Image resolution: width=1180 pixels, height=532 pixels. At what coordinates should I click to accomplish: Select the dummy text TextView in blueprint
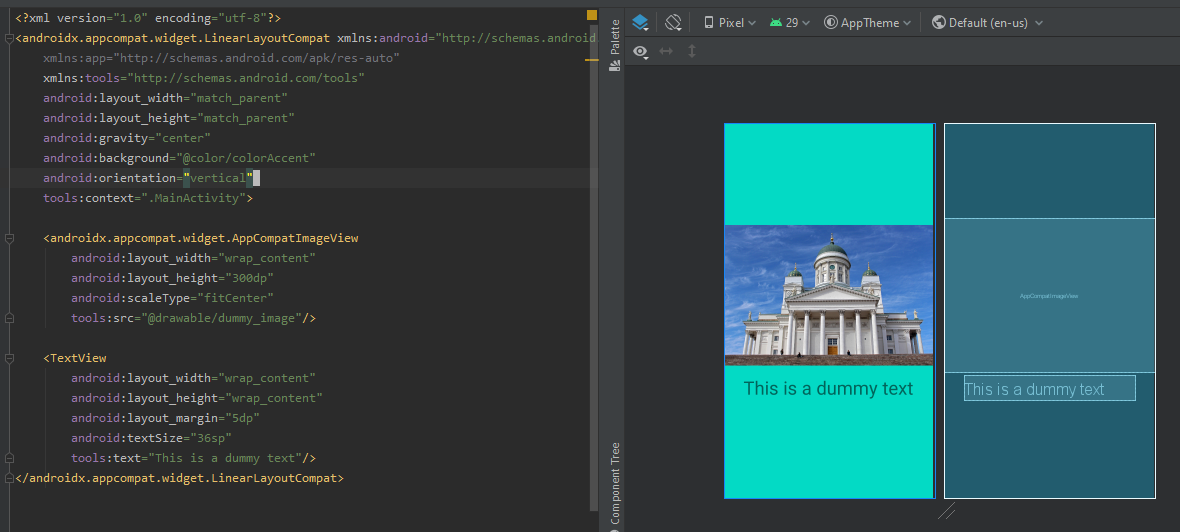point(1049,388)
